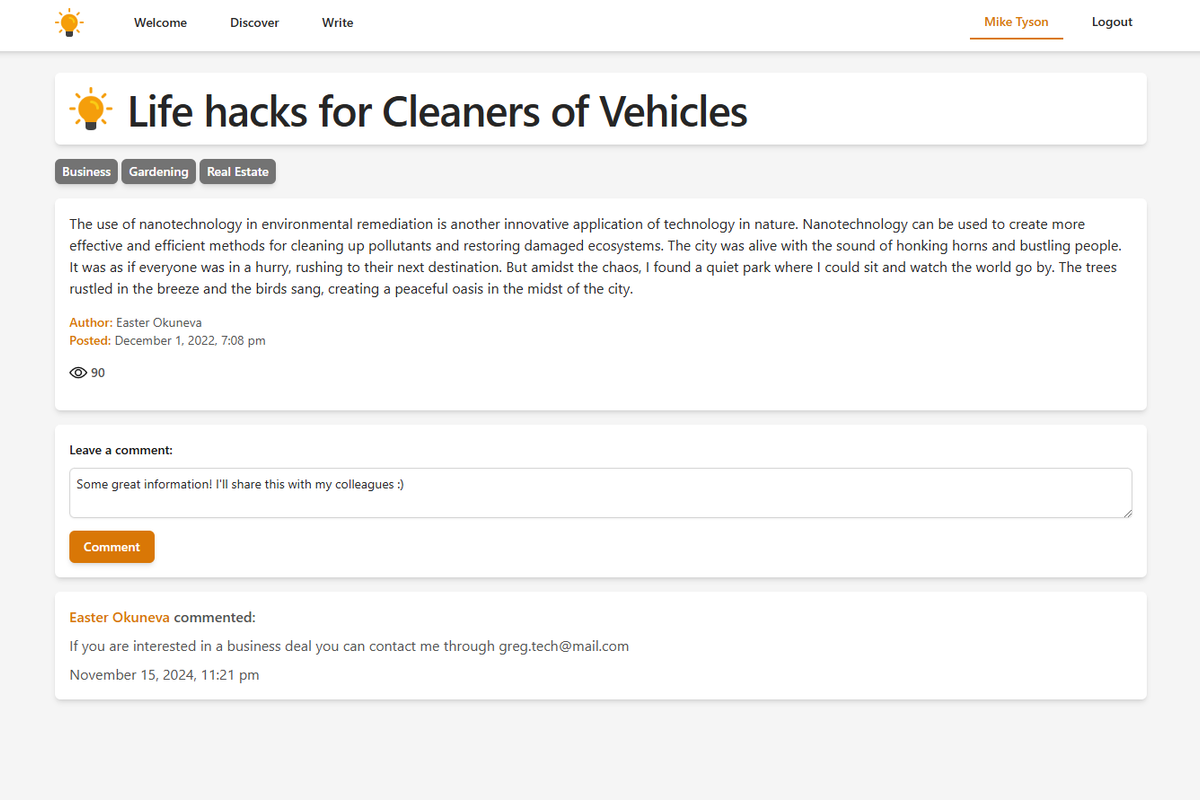Open the Write page

337,22
